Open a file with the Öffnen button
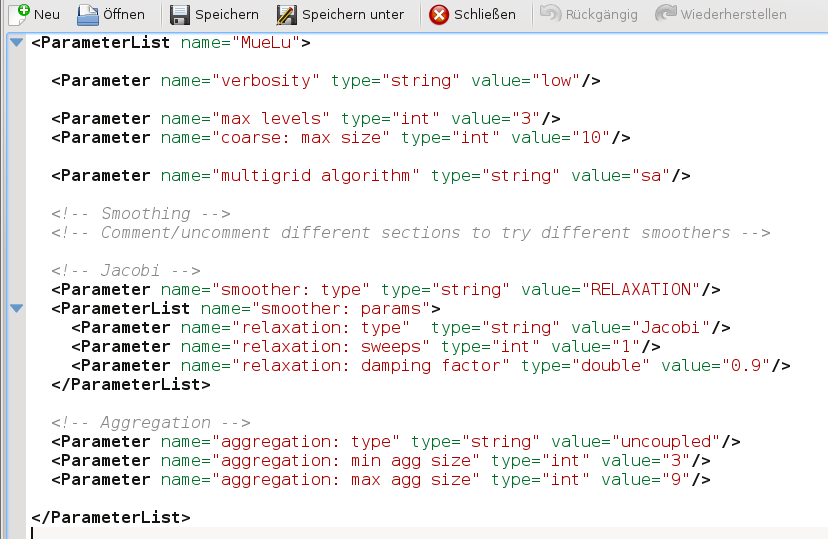The width and height of the screenshot is (828, 539). pyautogui.click(x=111, y=14)
